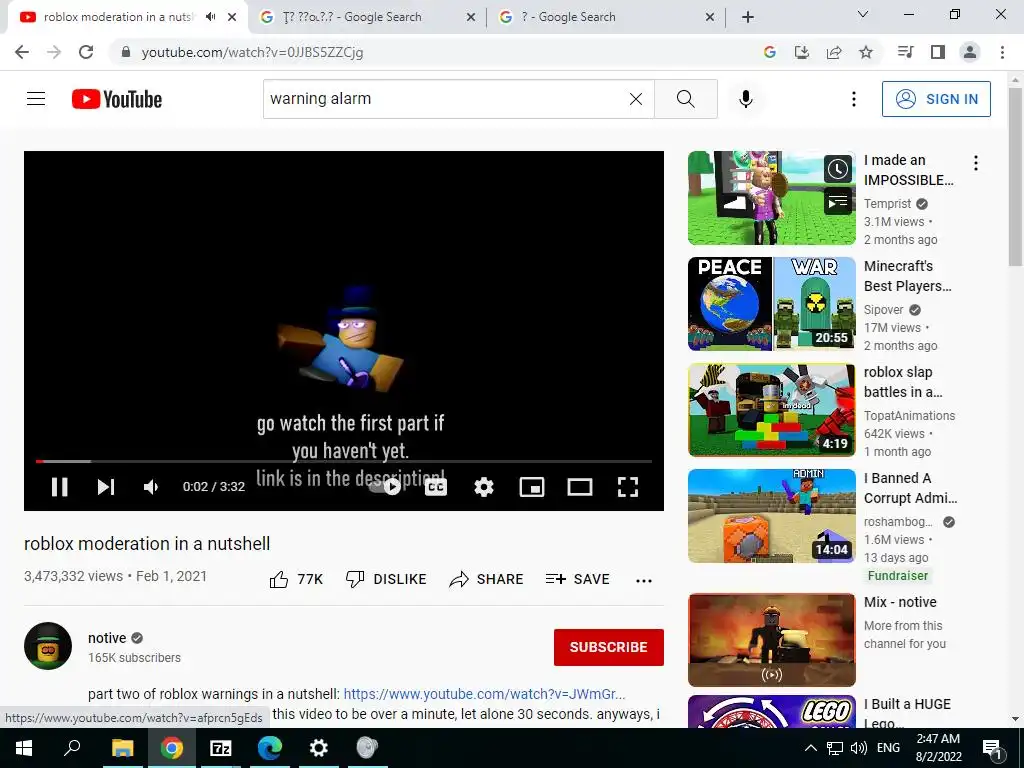The width and height of the screenshot is (1024, 768).
Task: Enable miniplayer mode
Action: coord(532,487)
